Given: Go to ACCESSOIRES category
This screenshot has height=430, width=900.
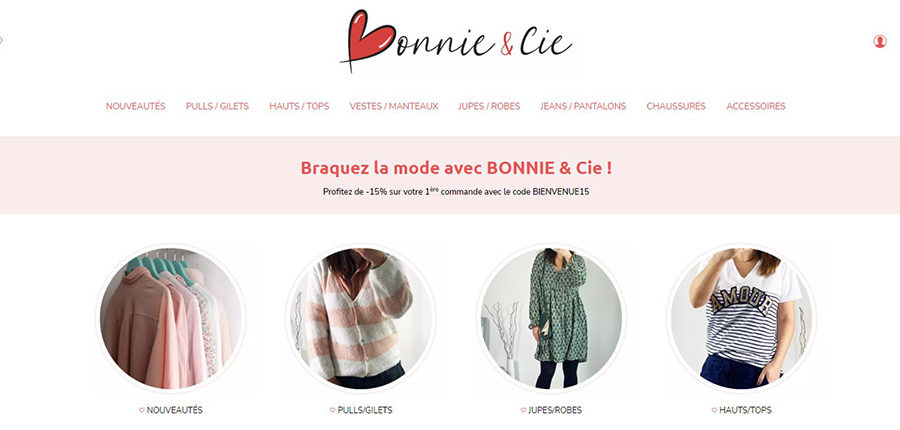Looking at the screenshot, I should click(756, 106).
